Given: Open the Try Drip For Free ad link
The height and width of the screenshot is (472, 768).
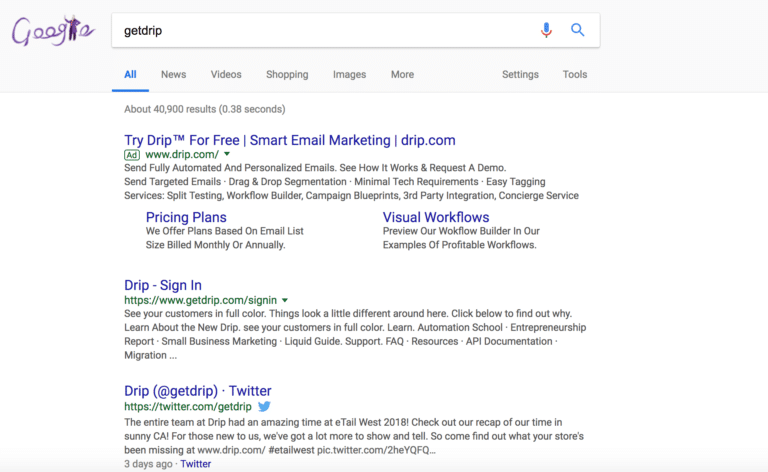Looking at the screenshot, I should point(289,140).
